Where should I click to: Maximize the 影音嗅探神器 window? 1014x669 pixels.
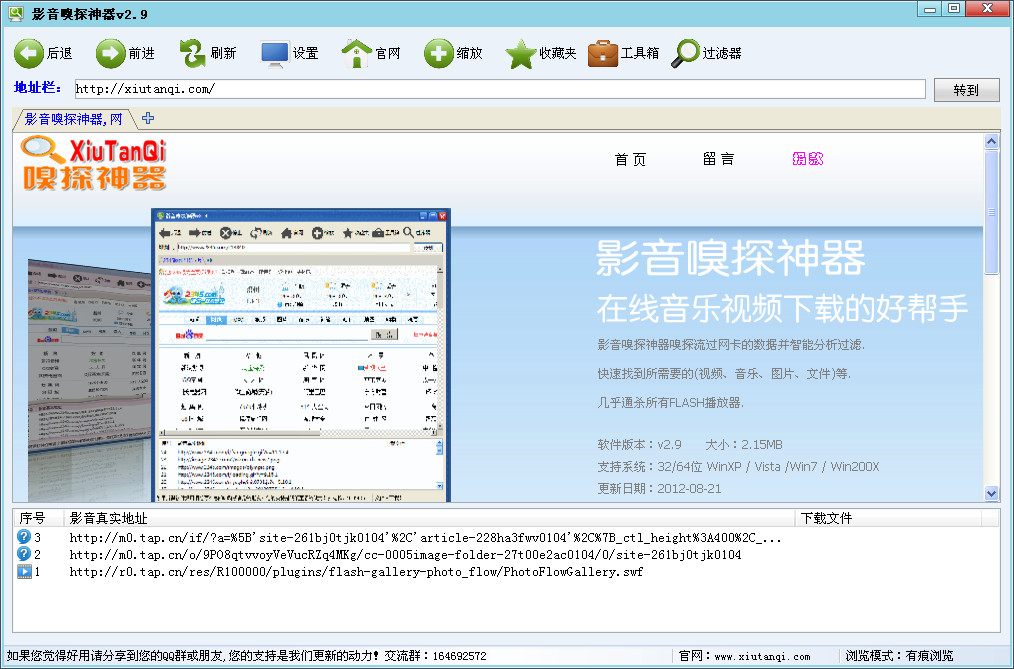[x=954, y=9]
